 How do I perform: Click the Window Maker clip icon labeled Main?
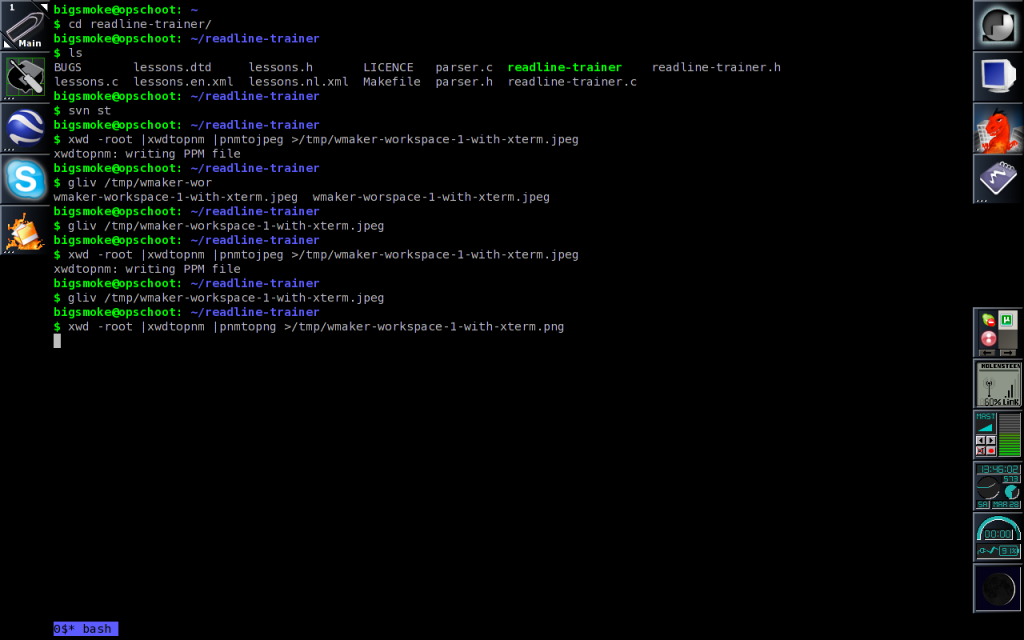pos(25,26)
